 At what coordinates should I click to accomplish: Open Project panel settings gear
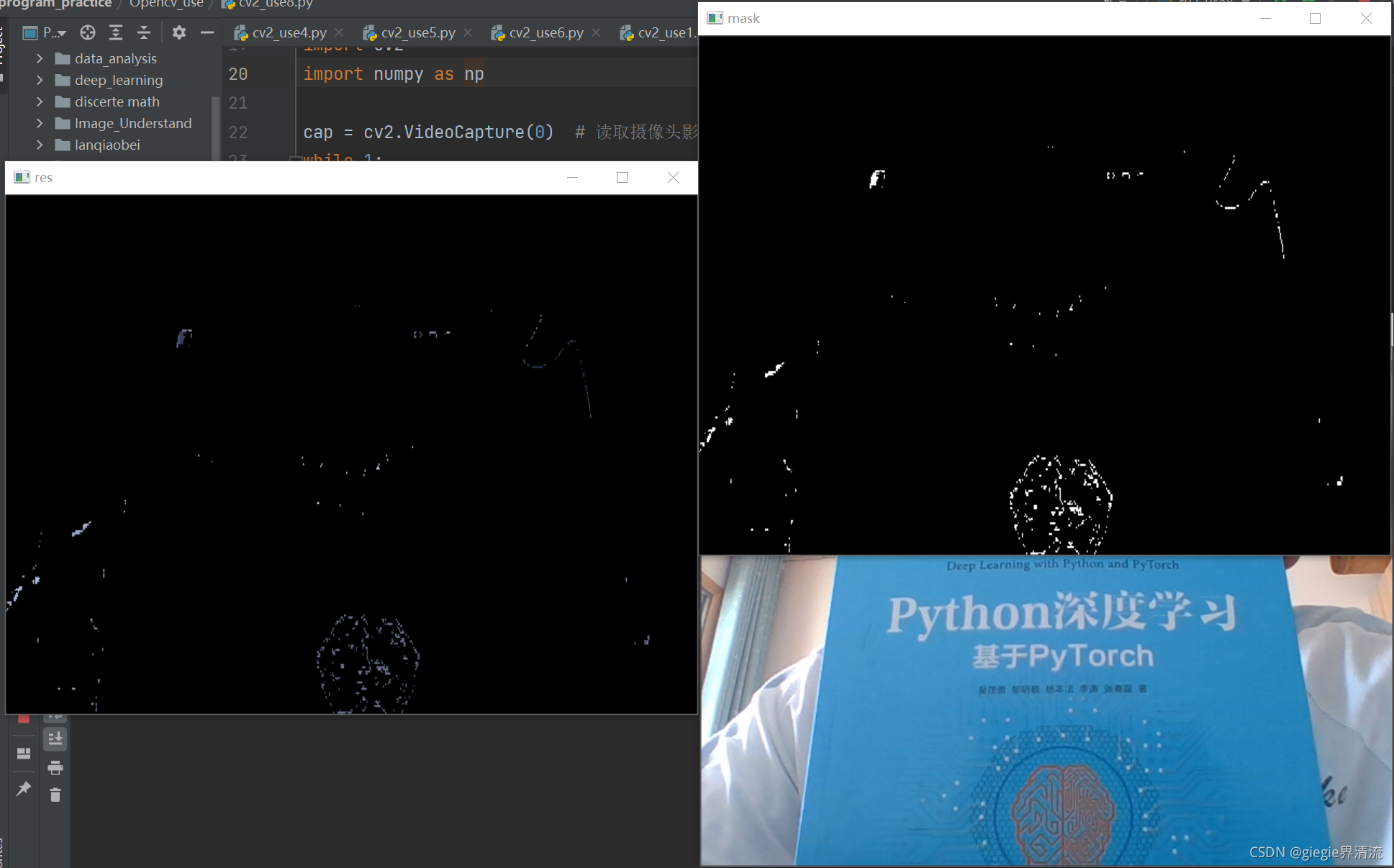[179, 32]
